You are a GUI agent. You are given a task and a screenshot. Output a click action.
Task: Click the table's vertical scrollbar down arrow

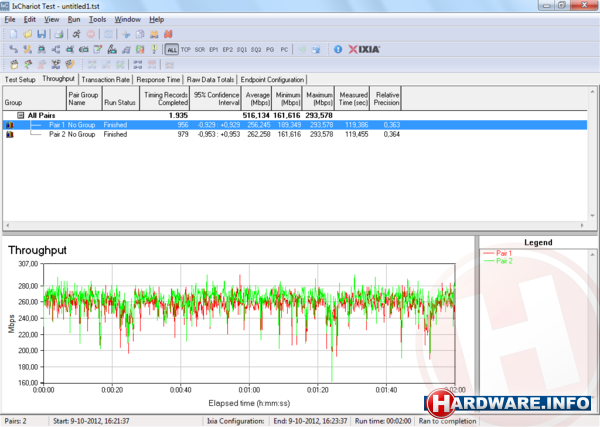click(x=592, y=215)
